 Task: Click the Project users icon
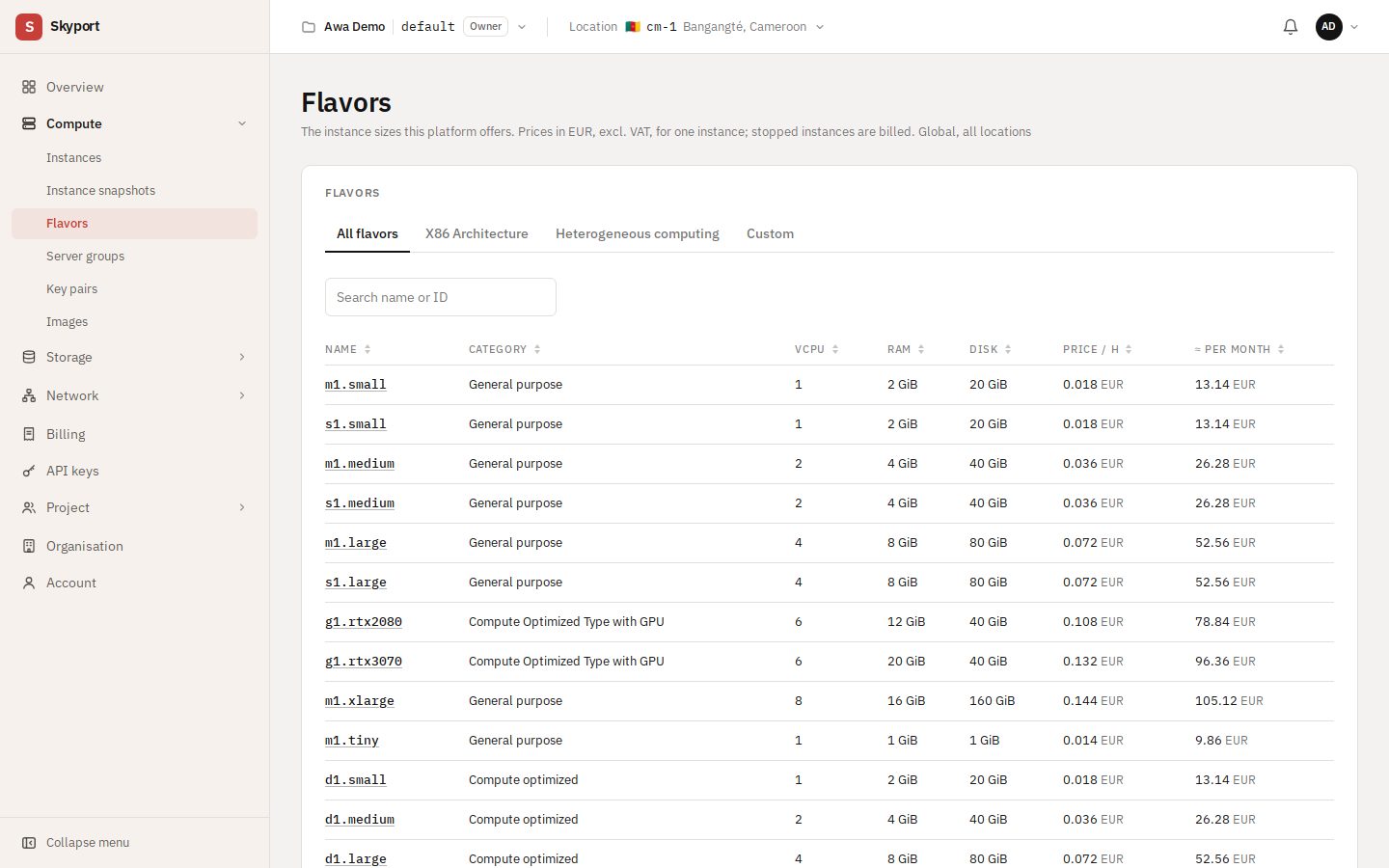(x=29, y=507)
